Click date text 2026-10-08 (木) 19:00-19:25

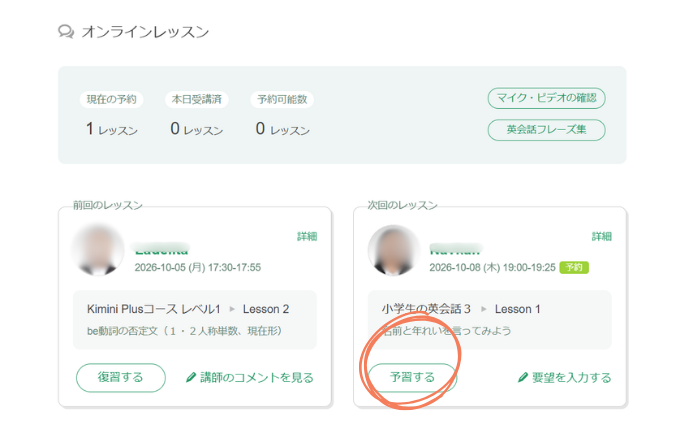coord(492,267)
